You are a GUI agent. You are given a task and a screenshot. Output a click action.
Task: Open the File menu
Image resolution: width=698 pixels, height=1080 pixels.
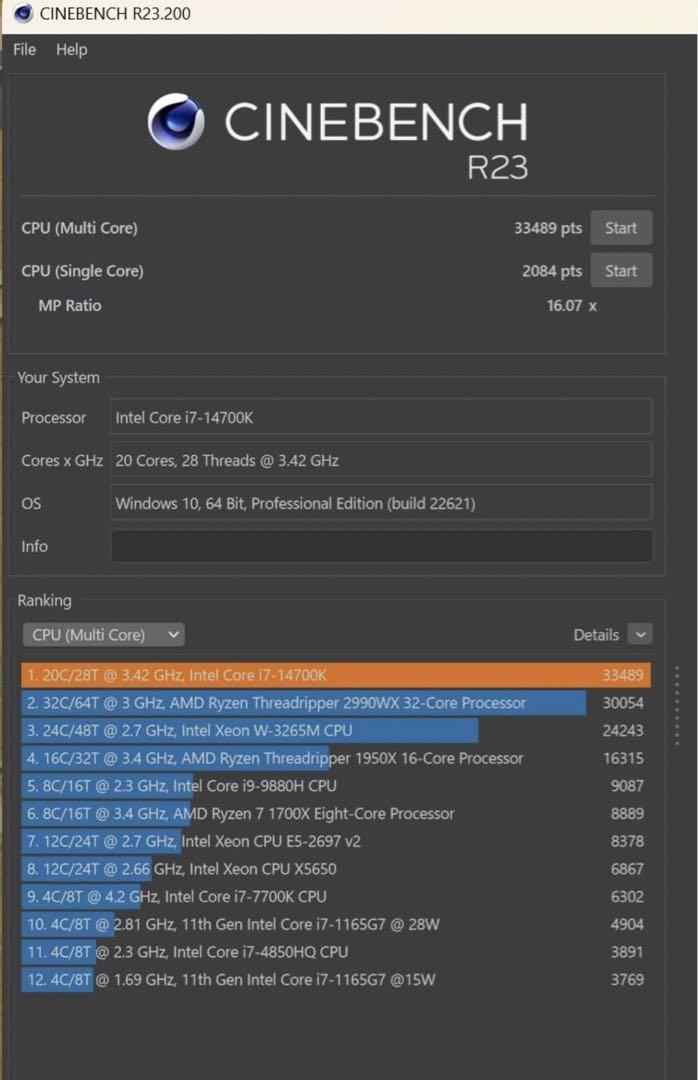(24, 50)
